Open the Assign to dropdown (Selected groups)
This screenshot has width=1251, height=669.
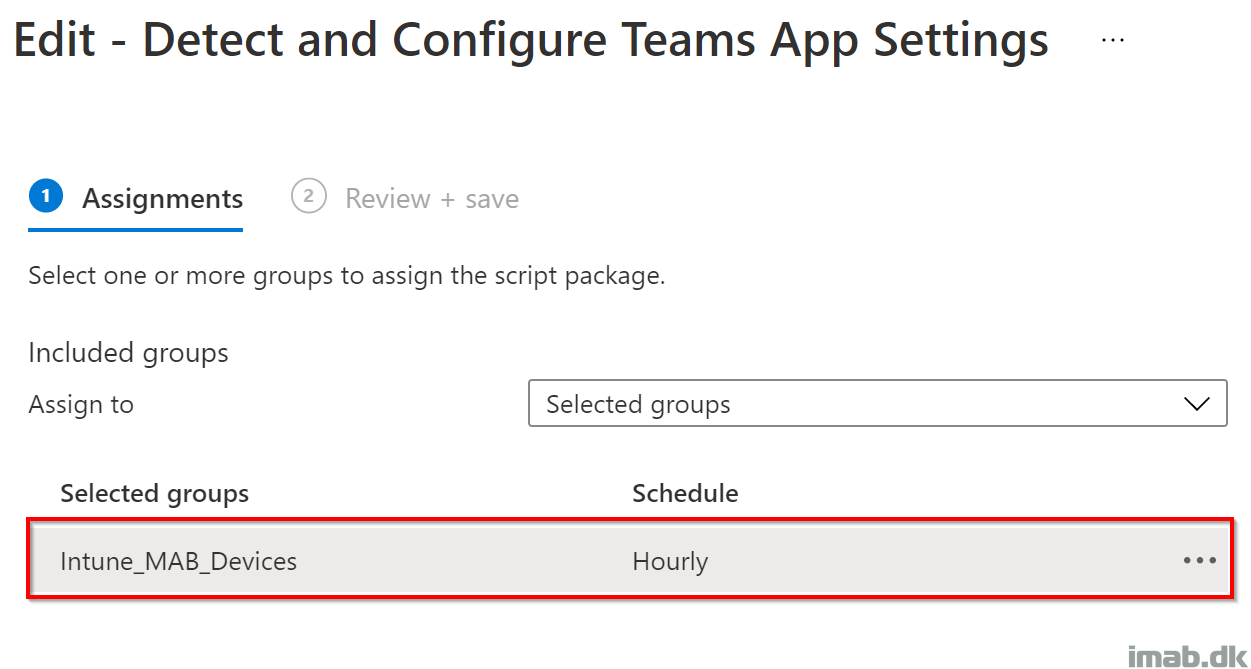pyautogui.click(x=877, y=404)
